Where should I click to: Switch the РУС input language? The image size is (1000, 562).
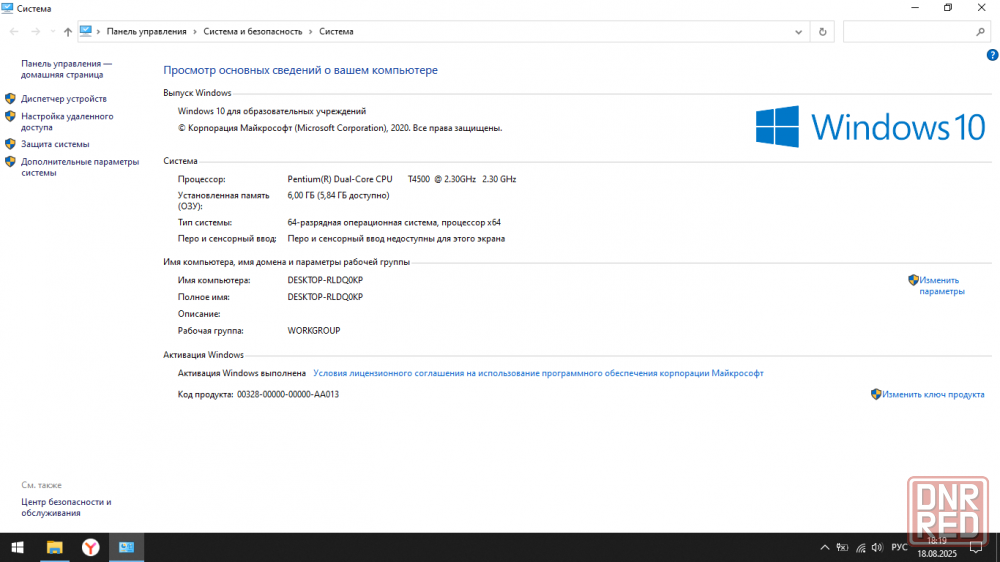(899, 547)
